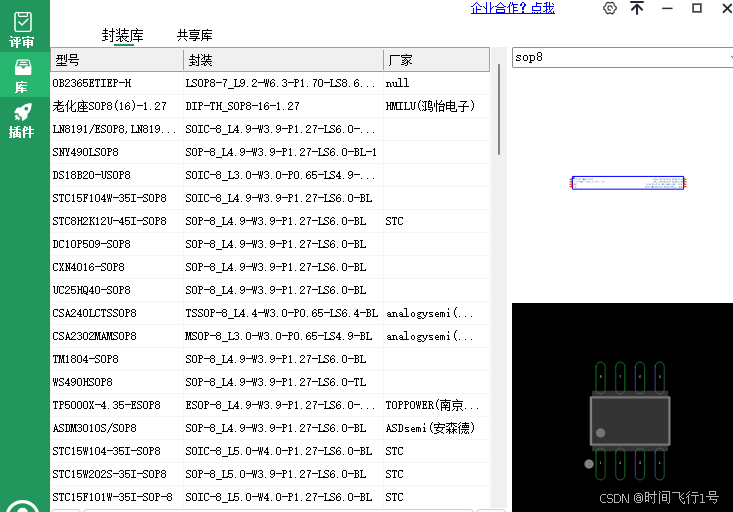Image resolution: width=733 pixels, height=512 pixels.
Task: Sort by the 封装 column header
Action: click(x=283, y=60)
